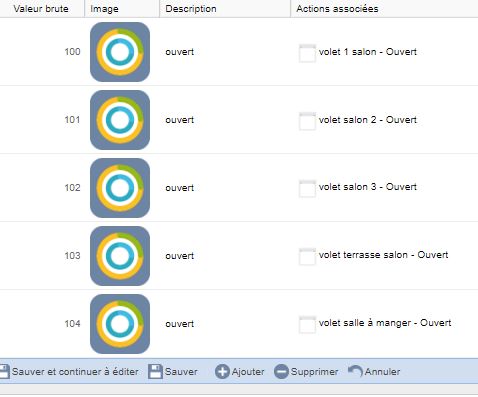The height and width of the screenshot is (397, 478).
Task: Click the small icon before volet salon 3
Action: 307,189
